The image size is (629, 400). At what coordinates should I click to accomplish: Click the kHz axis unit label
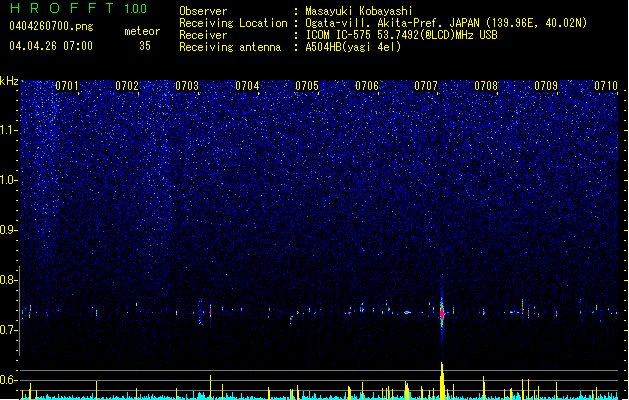(x=9, y=81)
